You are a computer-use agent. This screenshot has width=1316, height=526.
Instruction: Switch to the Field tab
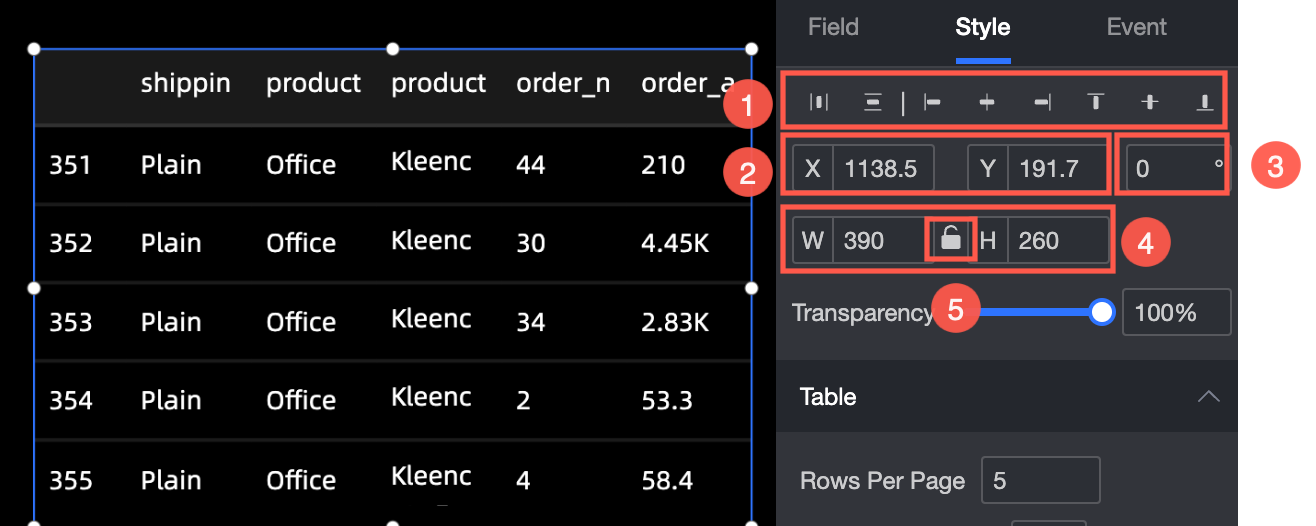[833, 27]
